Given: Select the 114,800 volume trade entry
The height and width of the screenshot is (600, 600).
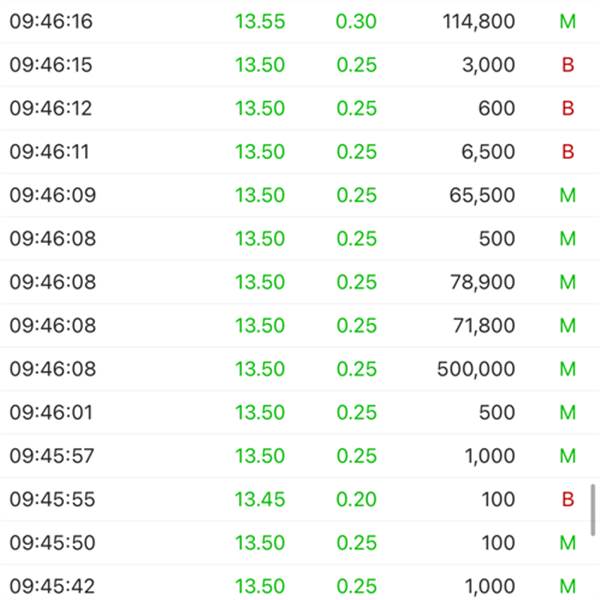Looking at the screenshot, I should point(478,21).
